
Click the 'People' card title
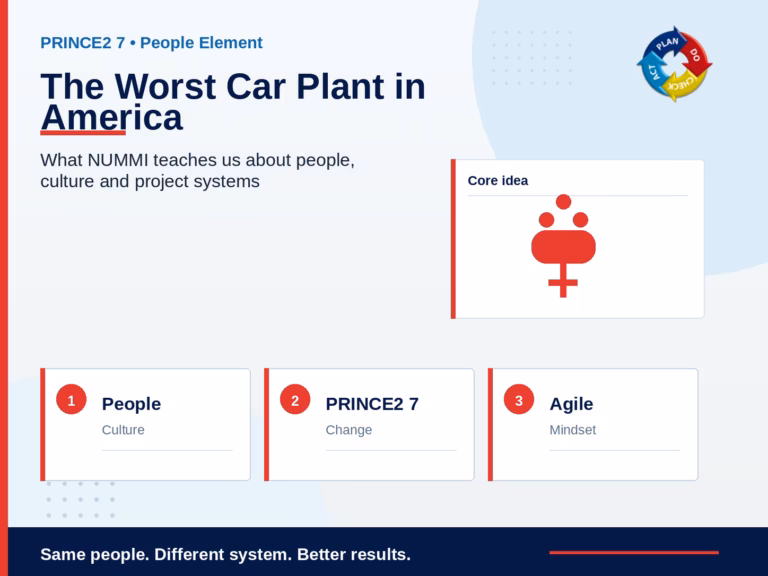(x=131, y=404)
